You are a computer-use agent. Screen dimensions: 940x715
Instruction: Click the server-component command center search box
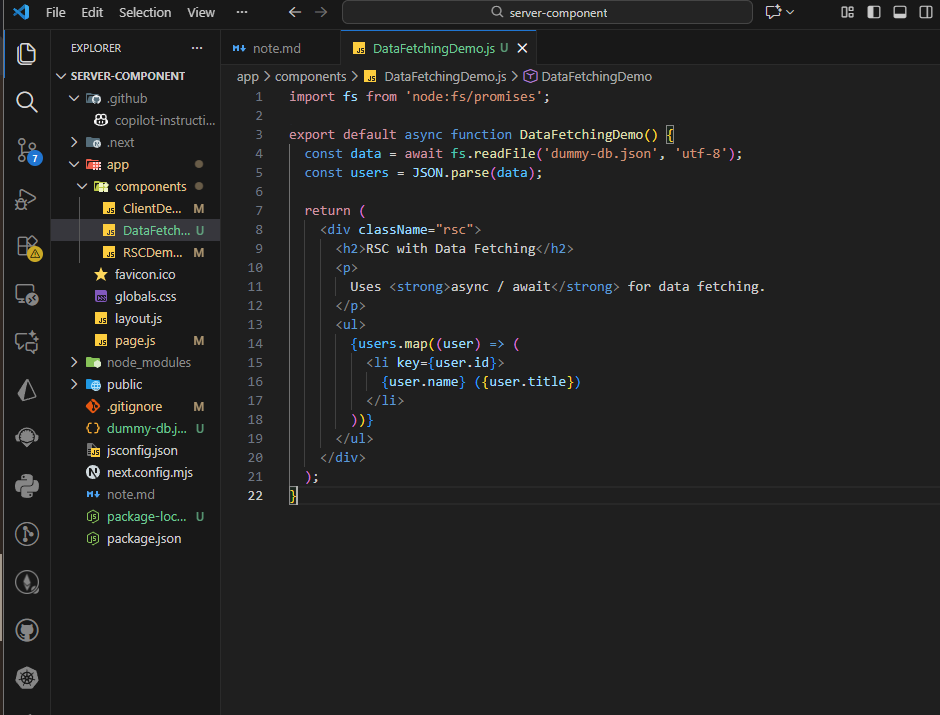coord(547,12)
